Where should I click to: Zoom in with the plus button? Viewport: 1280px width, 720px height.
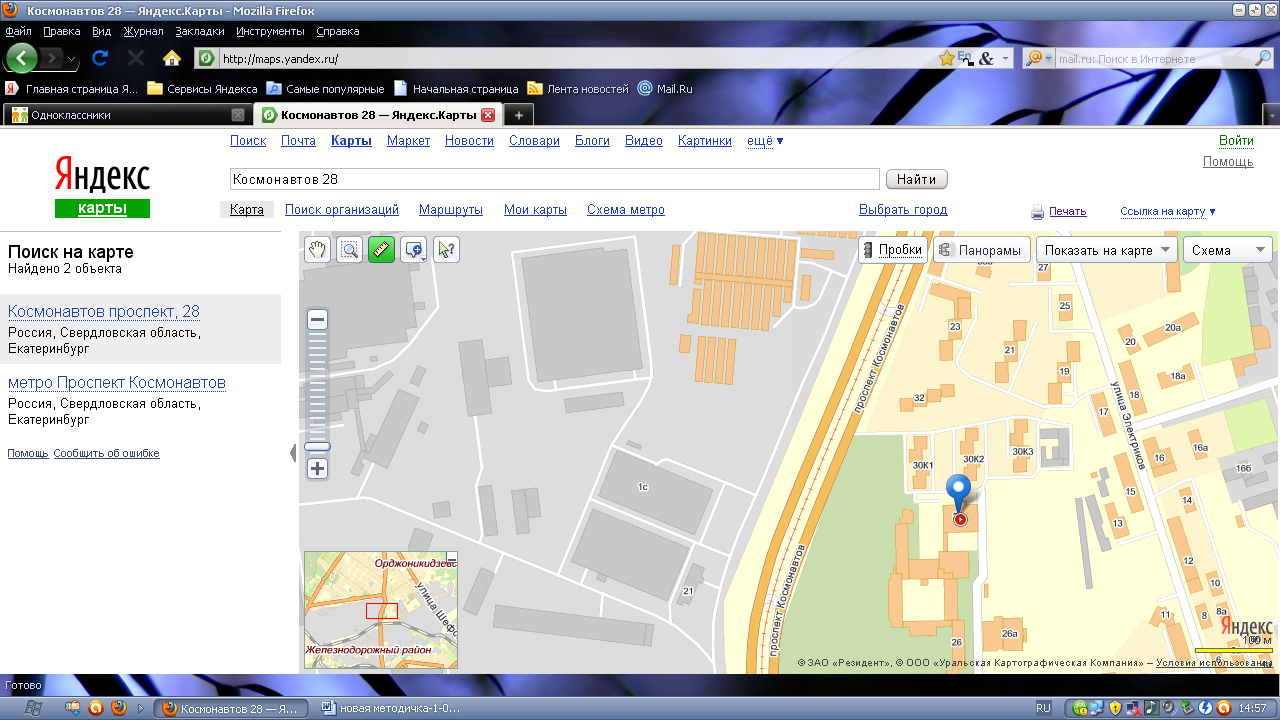pos(317,468)
